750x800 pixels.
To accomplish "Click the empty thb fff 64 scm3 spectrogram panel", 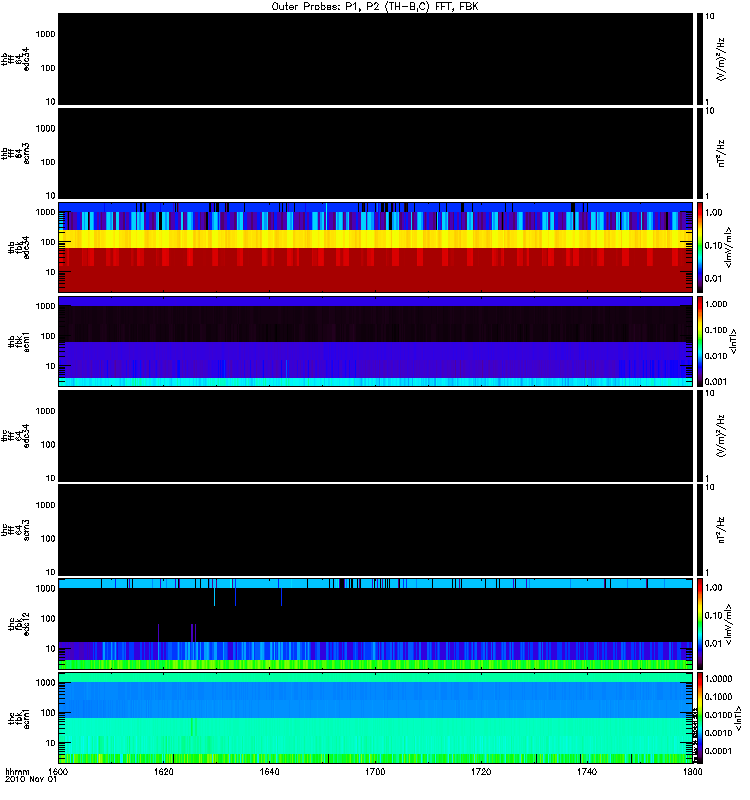I will [x=375, y=153].
